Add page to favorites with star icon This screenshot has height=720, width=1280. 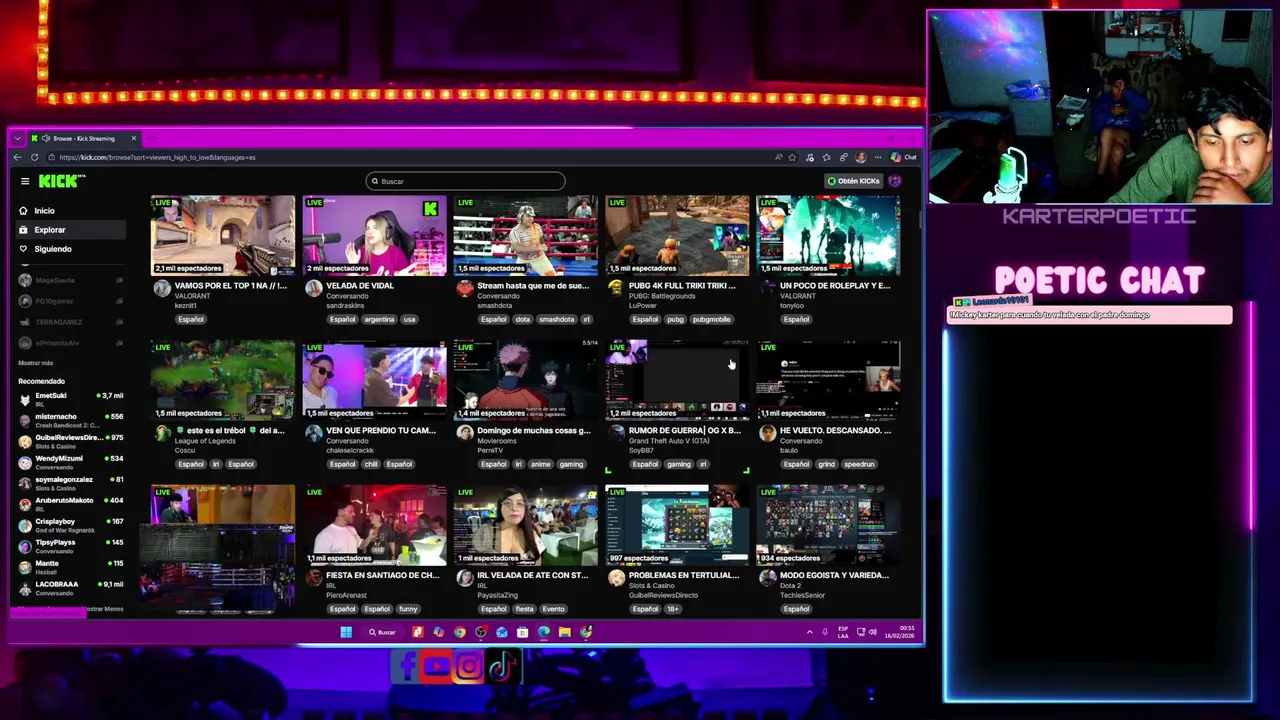point(792,157)
